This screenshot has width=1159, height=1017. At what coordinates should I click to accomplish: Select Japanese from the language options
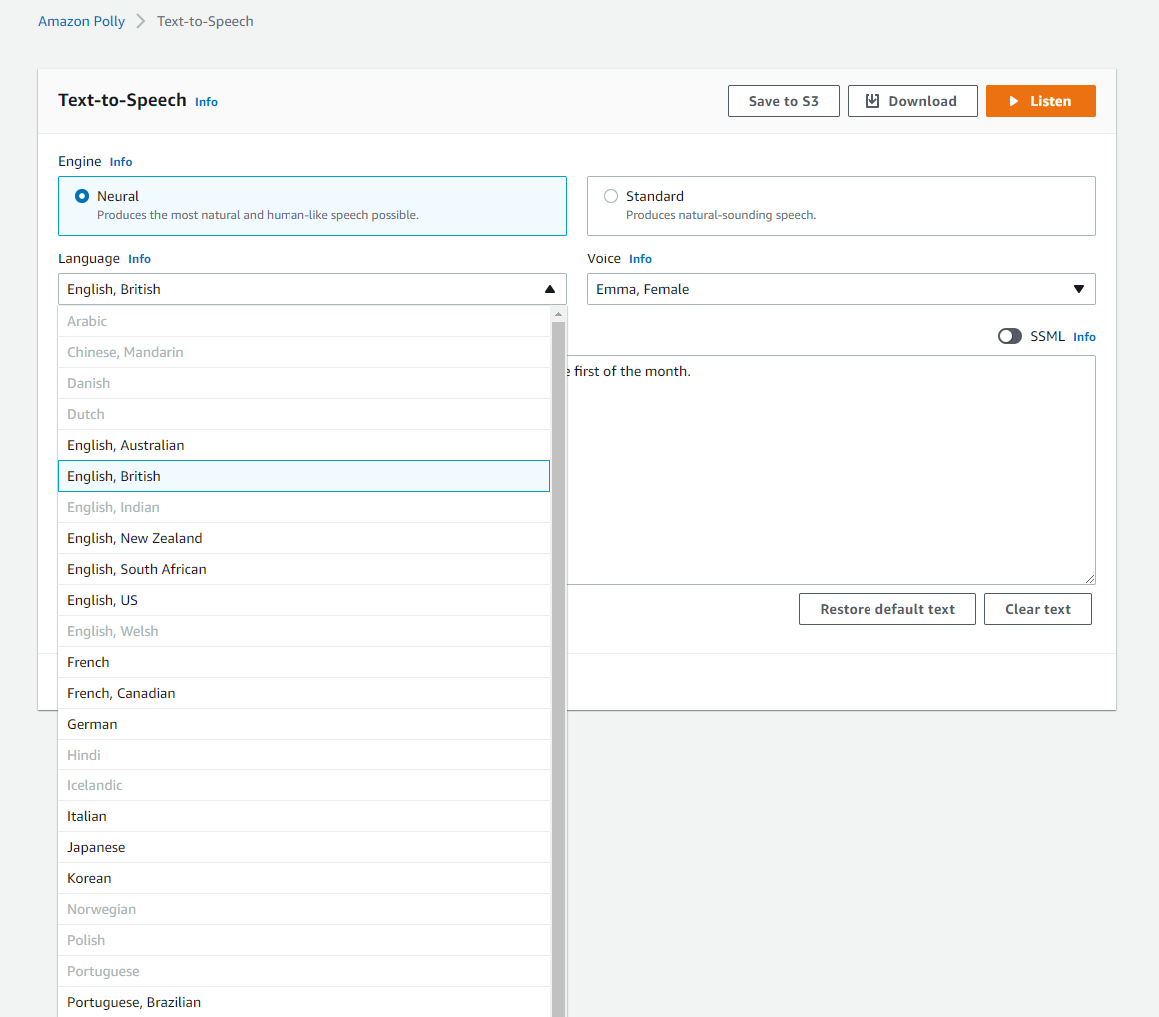click(304, 847)
